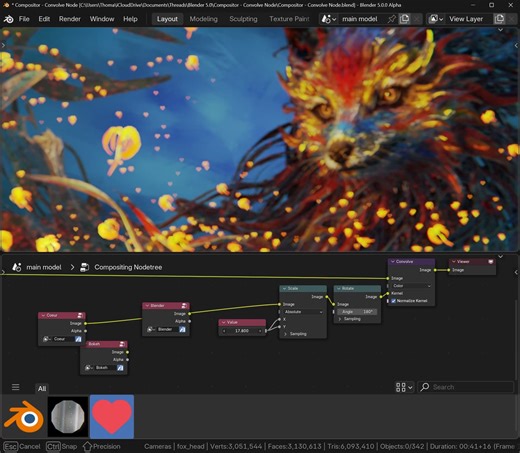The width and height of the screenshot is (520, 453).
Task: Open the image browse icon in the Coeur node
Action: pyautogui.click(x=47, y=339)
